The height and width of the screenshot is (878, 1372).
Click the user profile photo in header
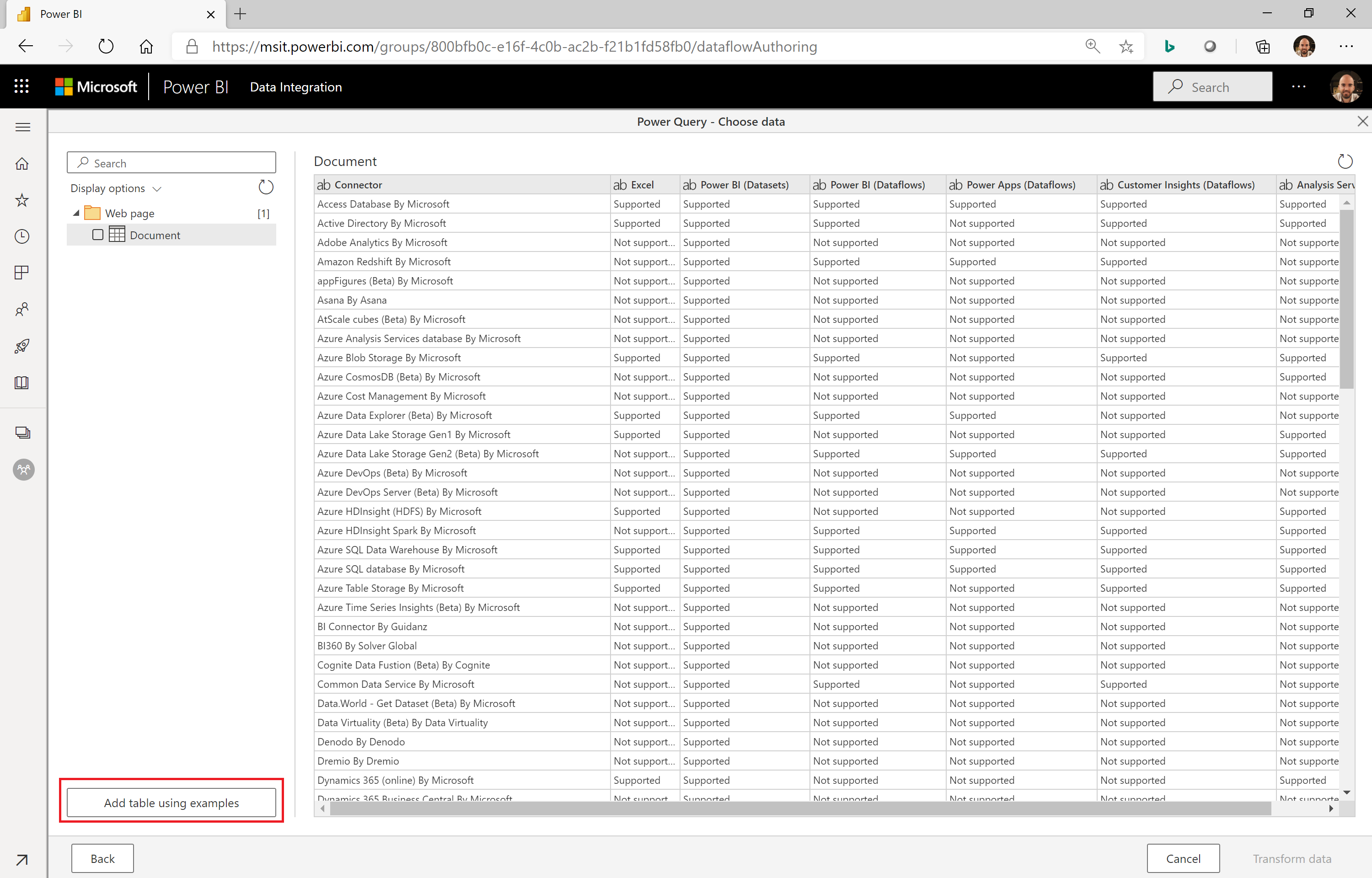click(x=1346, y=87)
